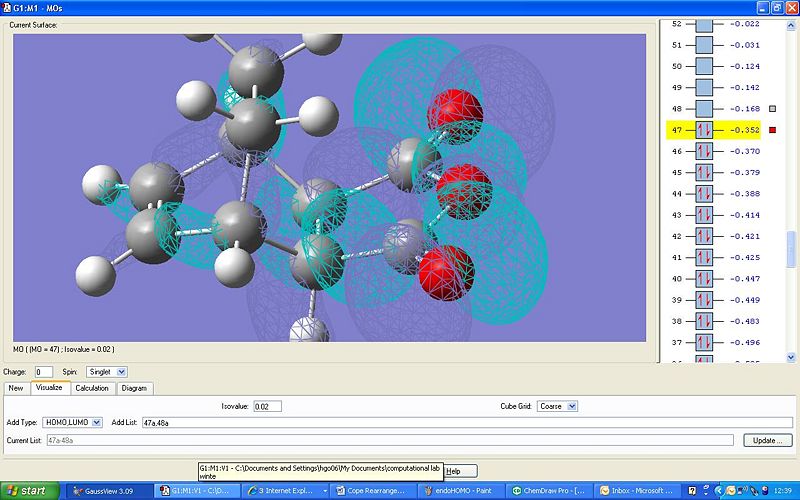Select the occupied orbital box for MO 46
800x500 pixels.
tap(704, 151)
